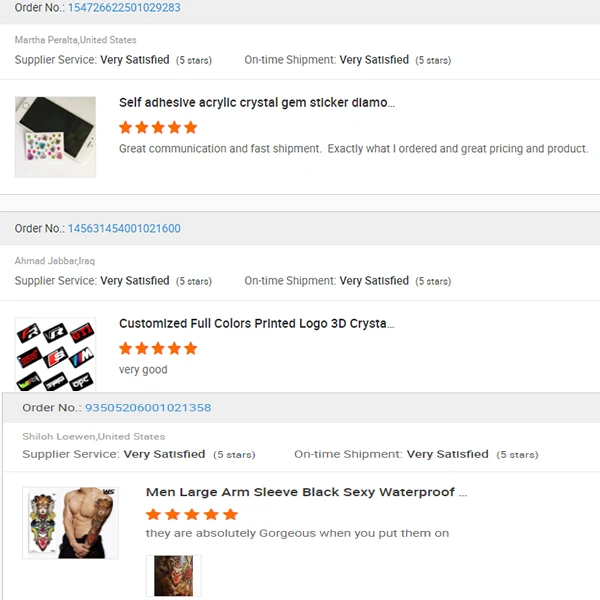Click the gem sticker product thumbnail

[56, 137]
